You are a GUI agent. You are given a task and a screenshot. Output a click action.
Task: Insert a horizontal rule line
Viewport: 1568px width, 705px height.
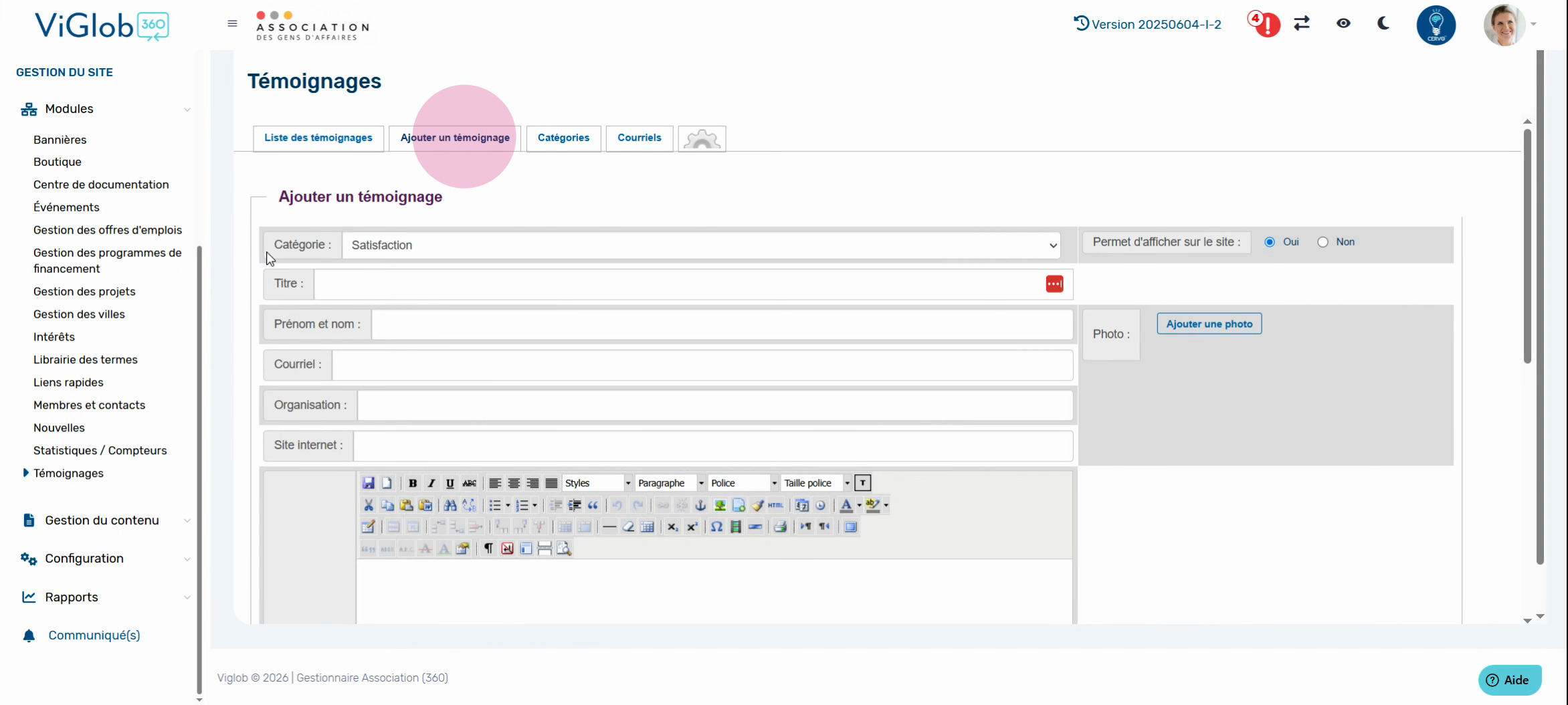(x=609, y=527)
